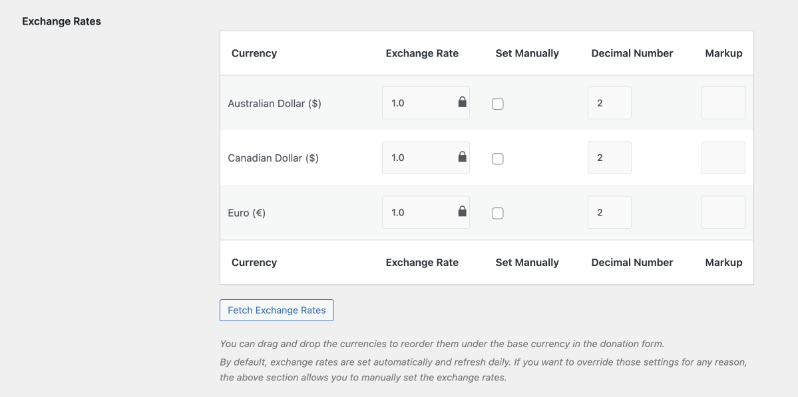Click the Australian Dollar markup field
The height and width of the screenshot is (397, 798).
(x=723, y=103)
